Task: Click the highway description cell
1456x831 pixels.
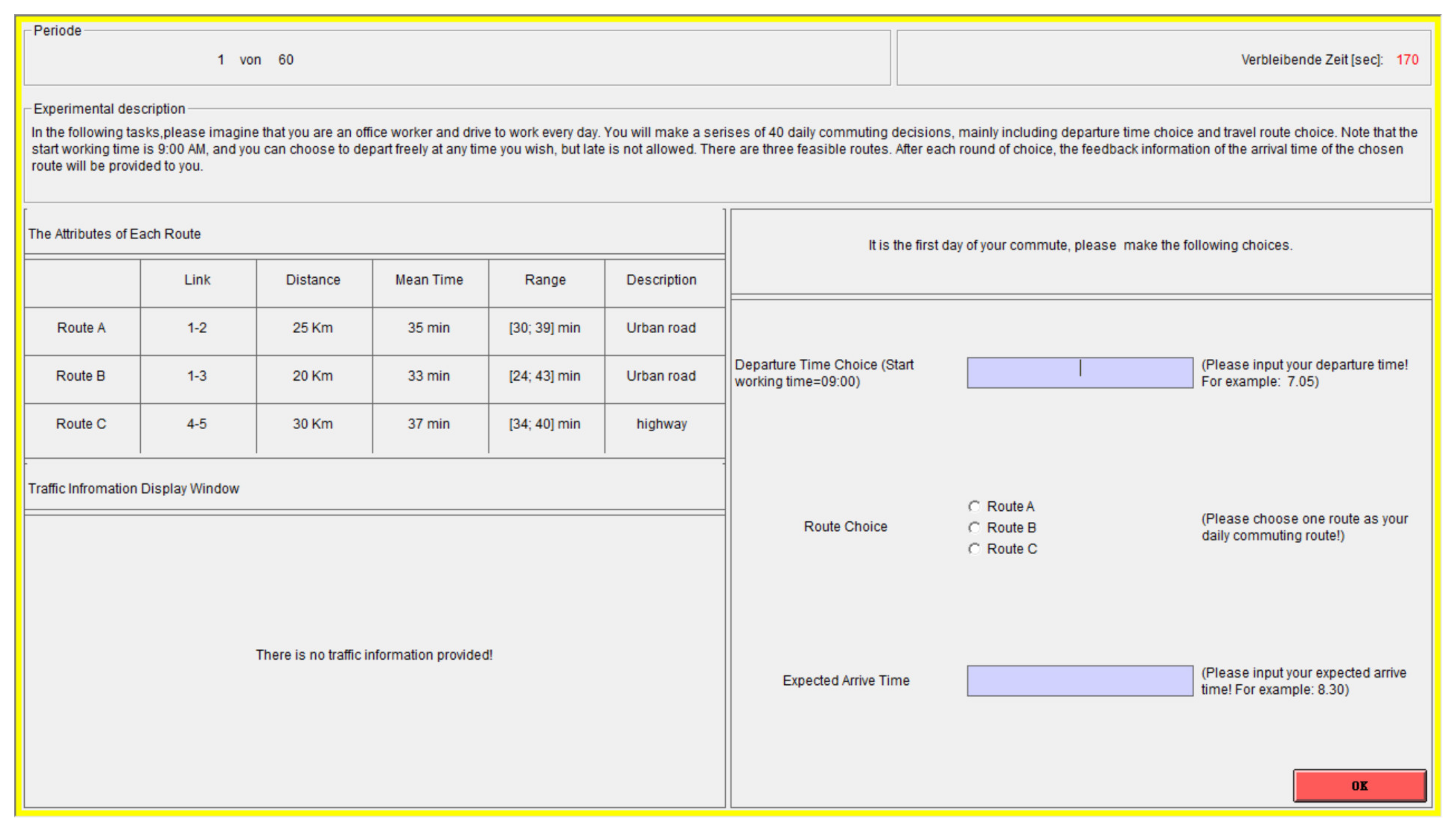Action: [661, 423]
